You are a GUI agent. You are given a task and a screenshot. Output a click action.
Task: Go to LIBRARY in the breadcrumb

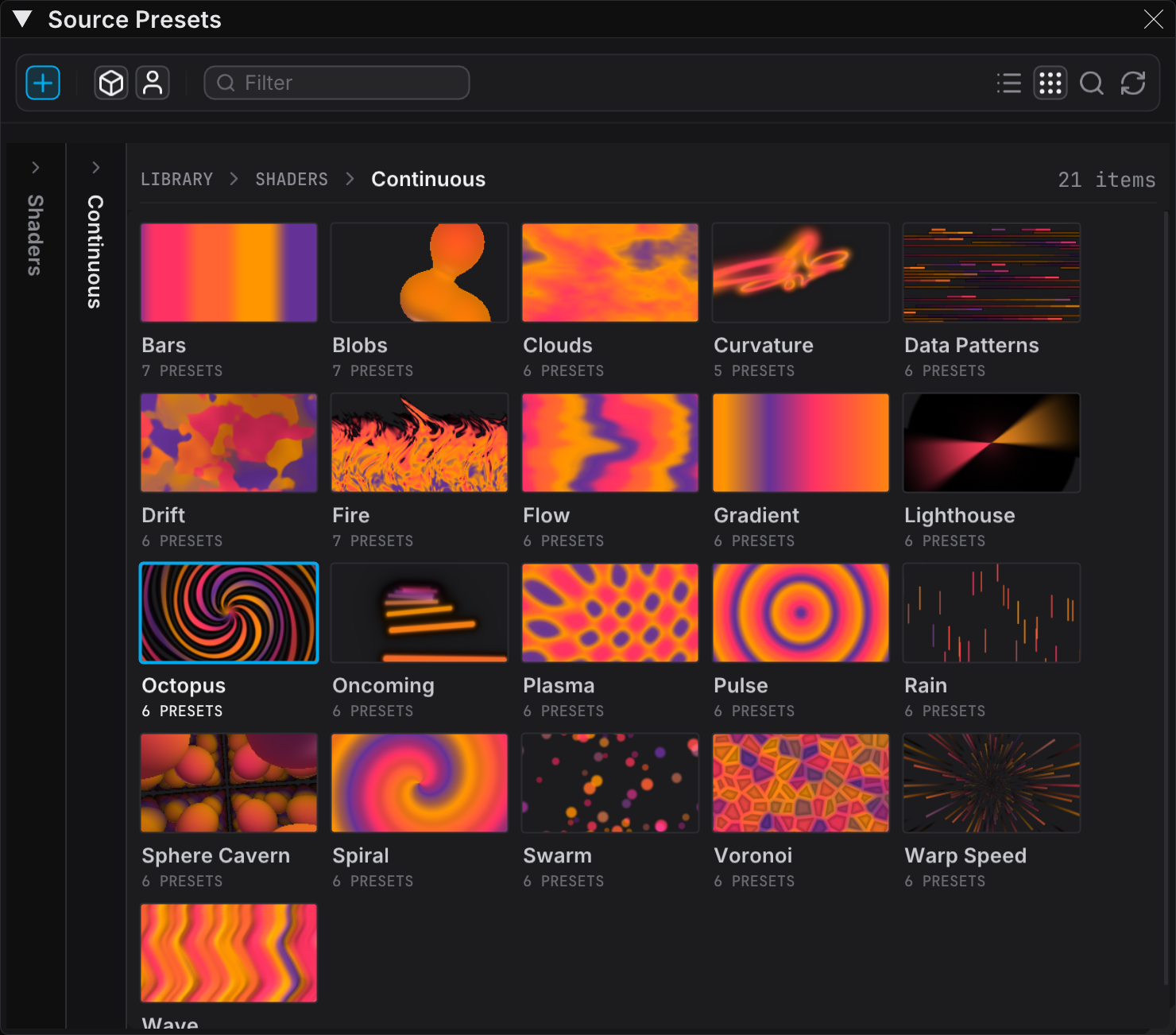click(x=177, y=180)
